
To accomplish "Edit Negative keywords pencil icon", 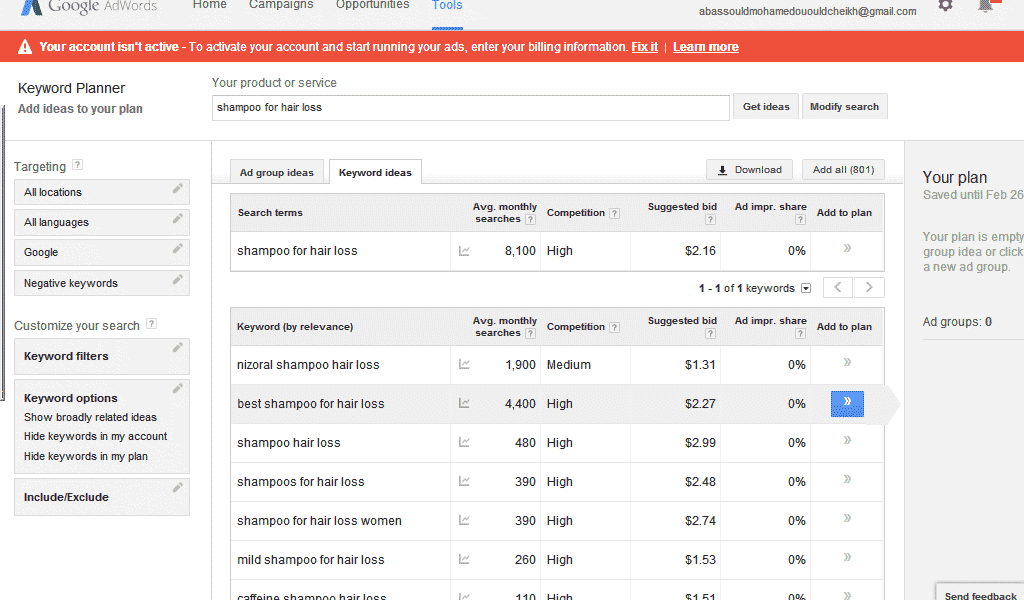I will [x=178, y=279].
